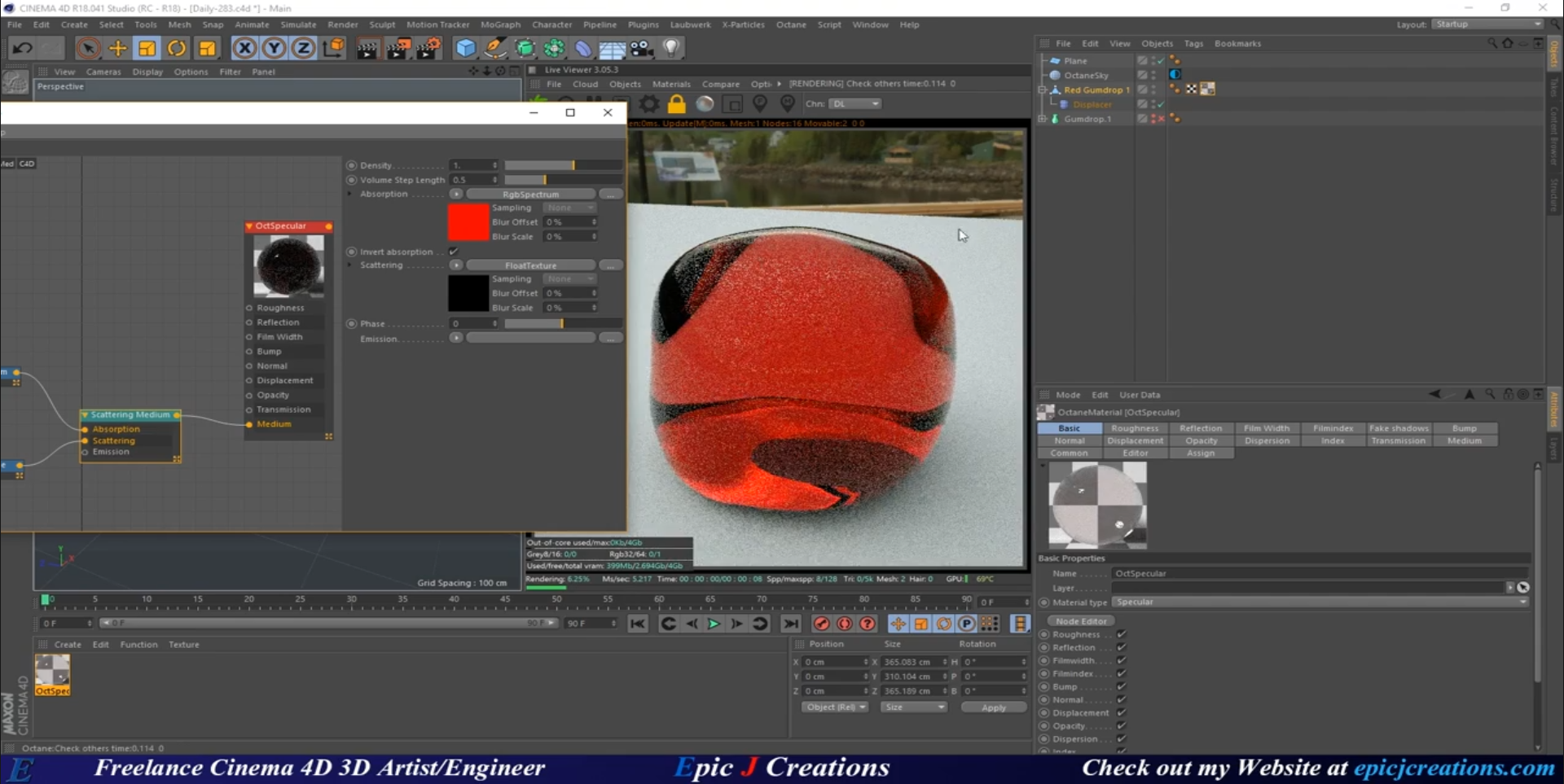Click record active objects keyframe button
Image resolution: width=1564 pixels, height=784 pixels.
coord(821,624)
